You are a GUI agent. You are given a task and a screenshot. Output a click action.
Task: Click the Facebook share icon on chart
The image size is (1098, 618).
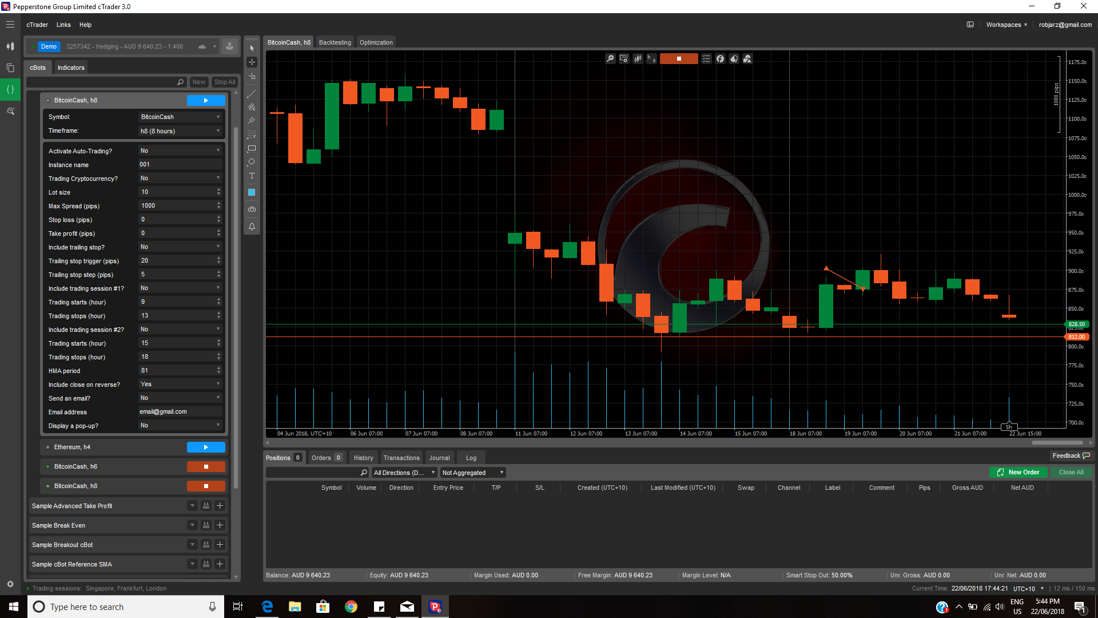(x=720, y=59)
